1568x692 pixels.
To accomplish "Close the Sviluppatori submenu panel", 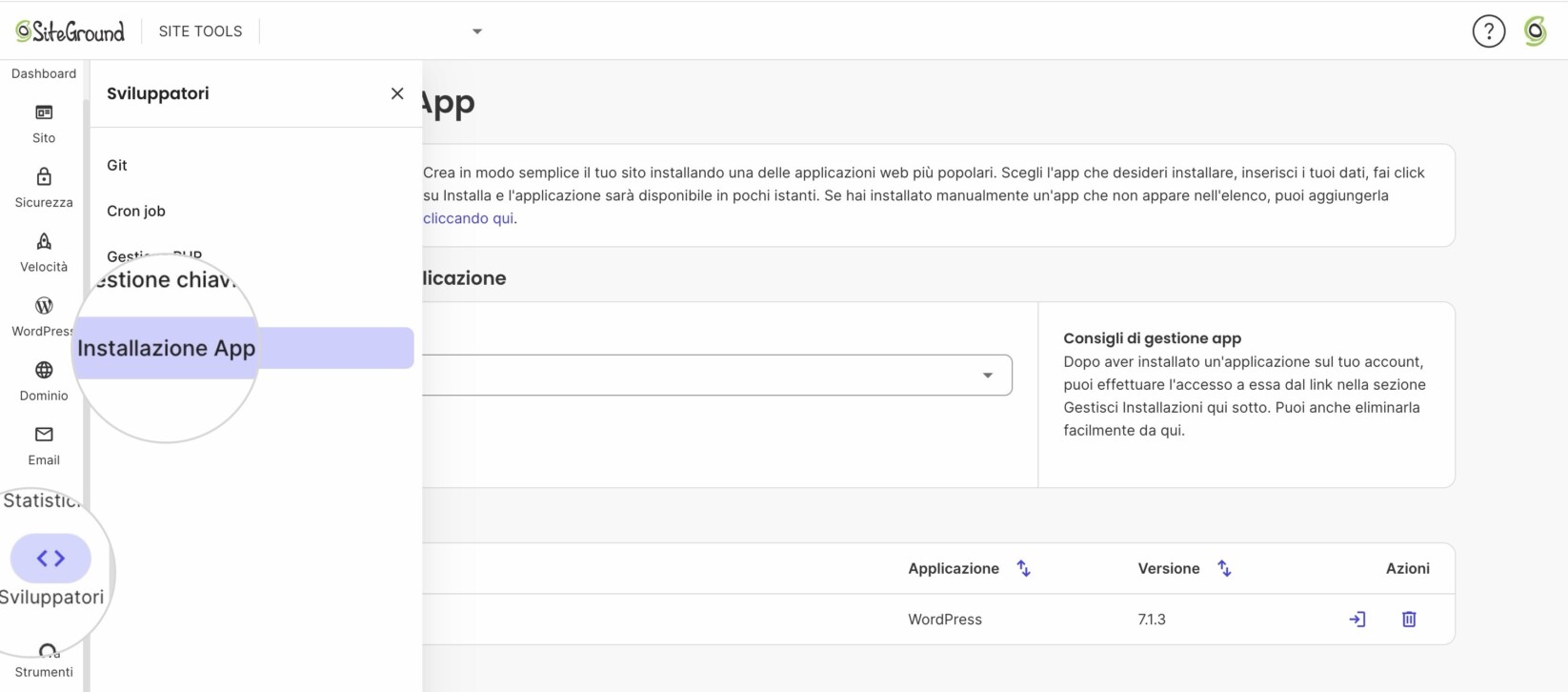I will 397,93.
